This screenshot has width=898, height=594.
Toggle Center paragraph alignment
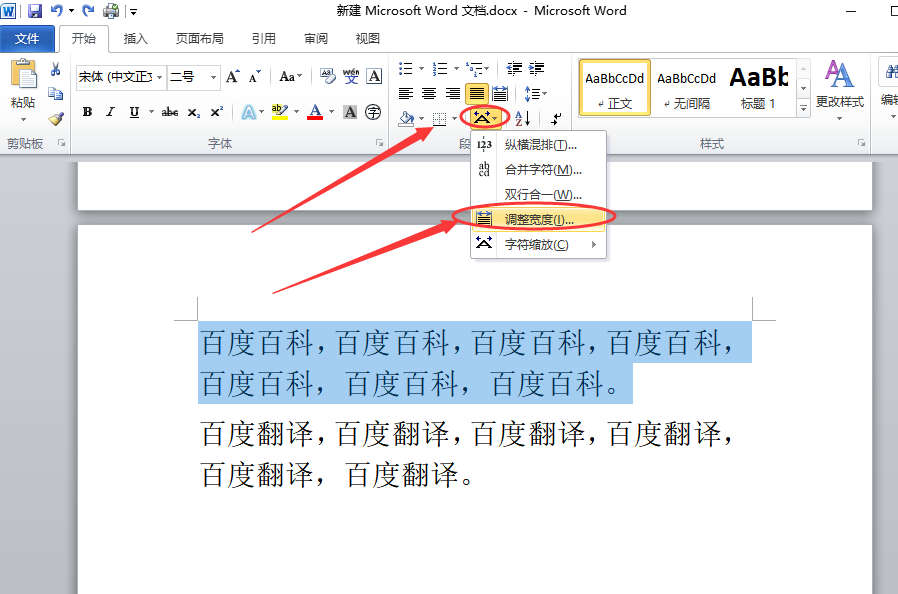429,93
